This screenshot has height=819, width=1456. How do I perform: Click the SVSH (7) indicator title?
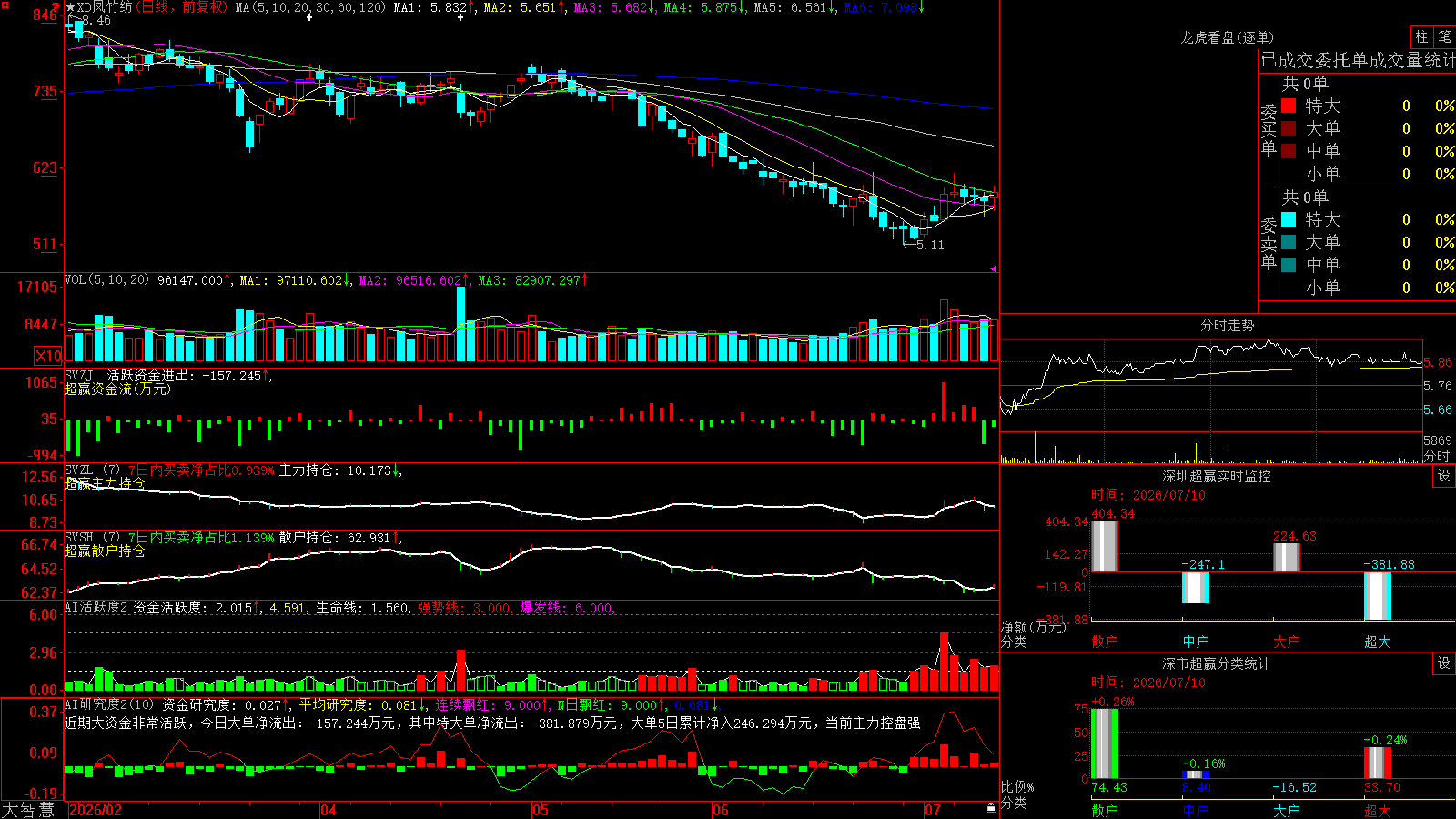(x=93, y=538)
